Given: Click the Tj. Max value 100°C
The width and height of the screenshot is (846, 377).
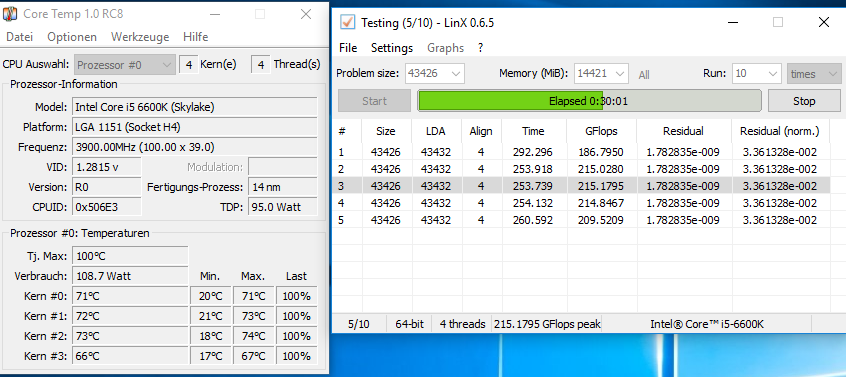Looking at the screenshot, I should tap(130, 256).
